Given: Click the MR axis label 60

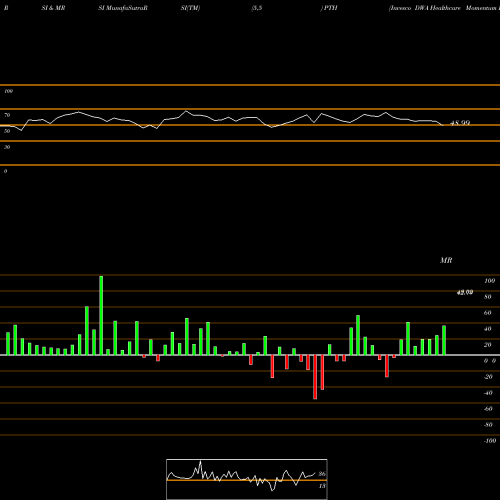Looking at the screenshot, I should (x=488, y=313).
